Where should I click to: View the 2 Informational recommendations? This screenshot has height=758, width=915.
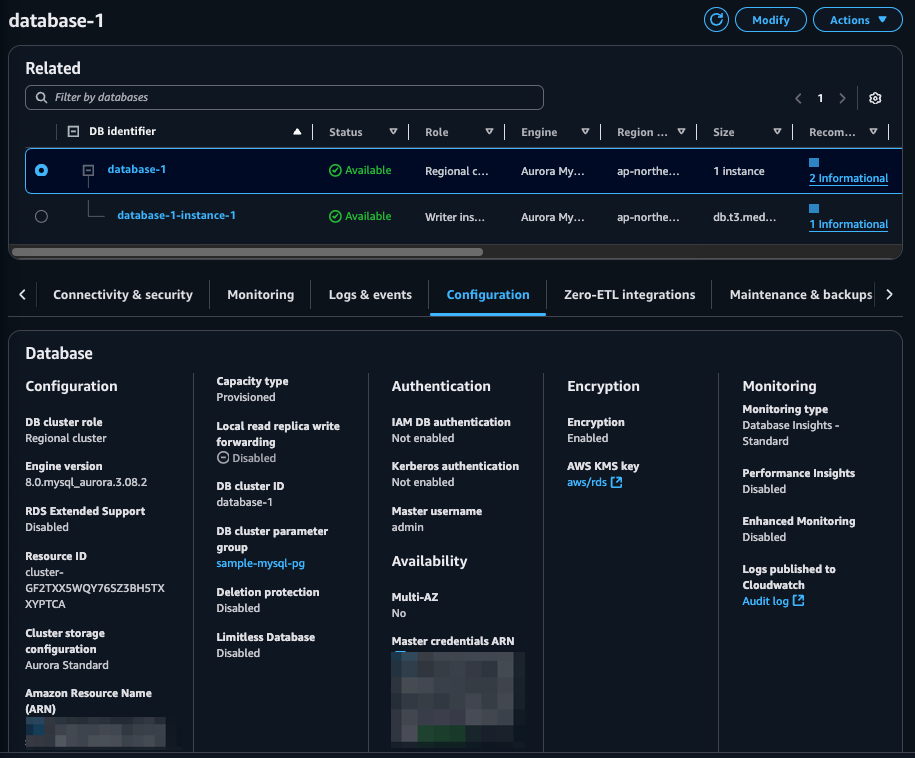tap(848, 179)
